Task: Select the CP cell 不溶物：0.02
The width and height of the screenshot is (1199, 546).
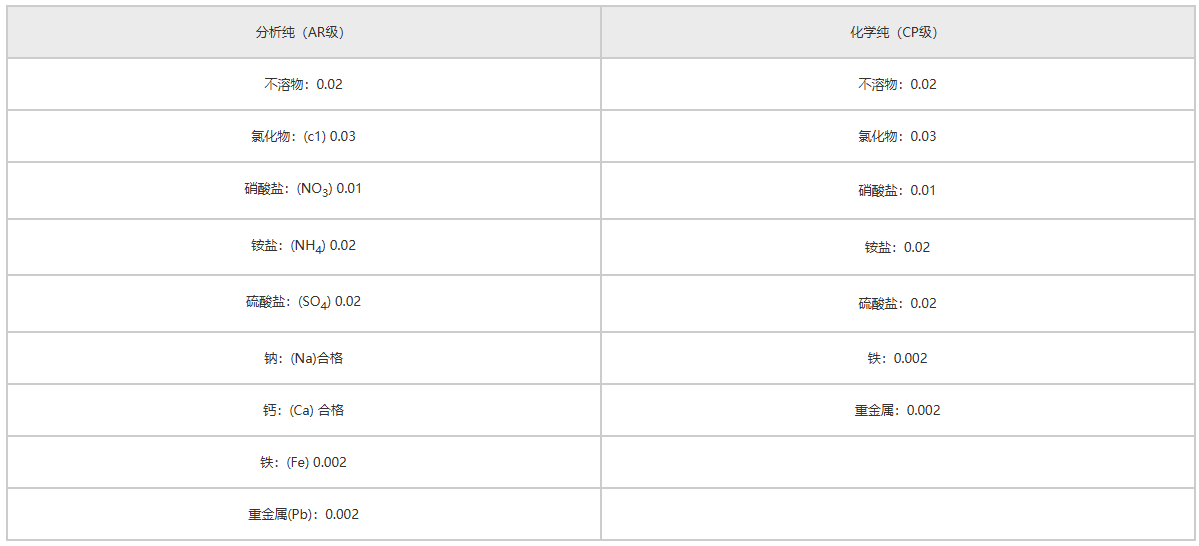Action: (898, 84)
